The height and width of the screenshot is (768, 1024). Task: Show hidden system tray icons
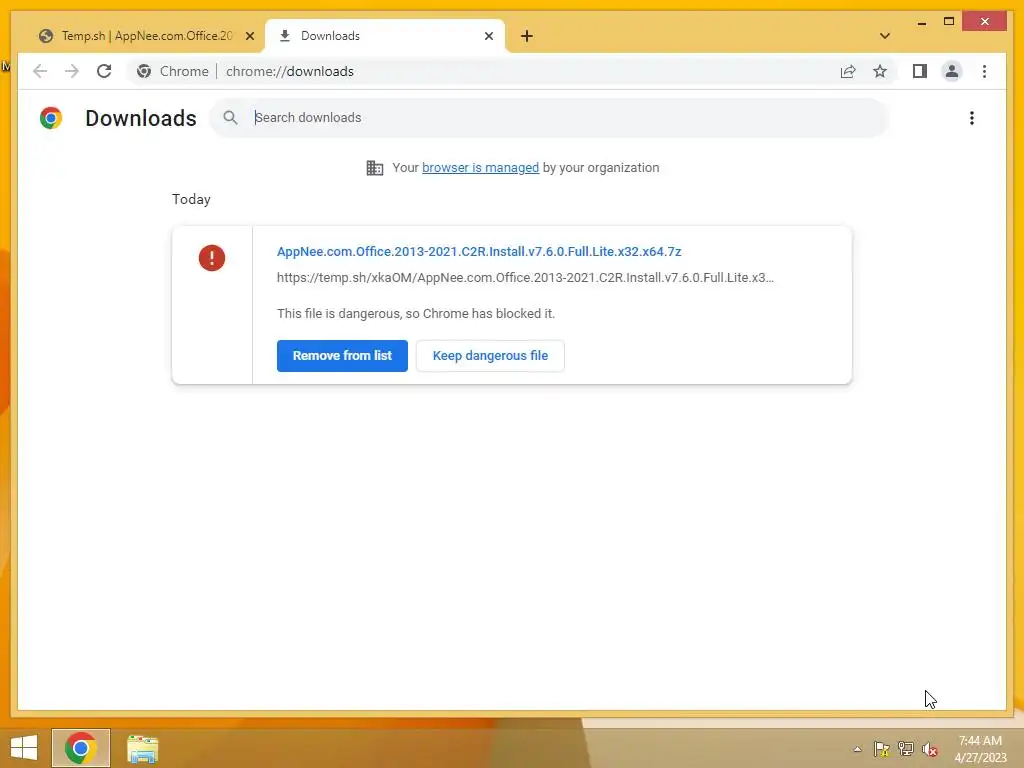857,749
